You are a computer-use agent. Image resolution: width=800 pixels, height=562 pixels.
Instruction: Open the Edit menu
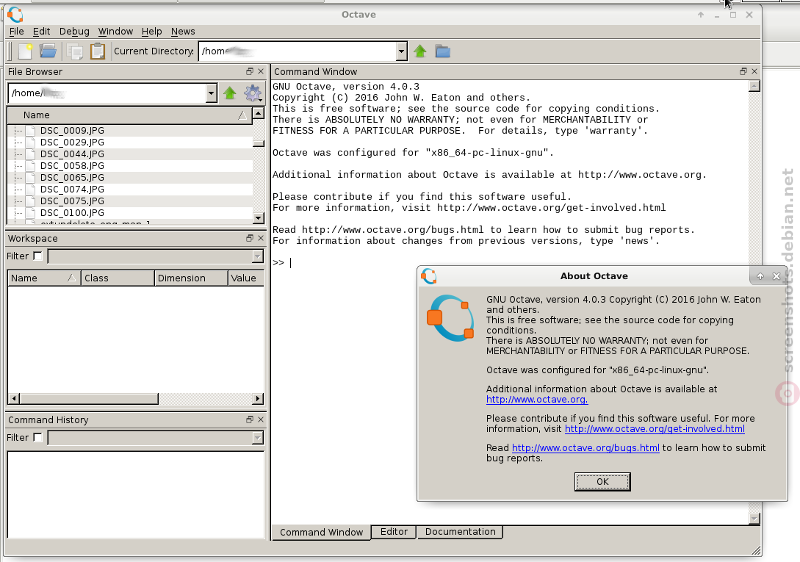(x=41, y=31)
